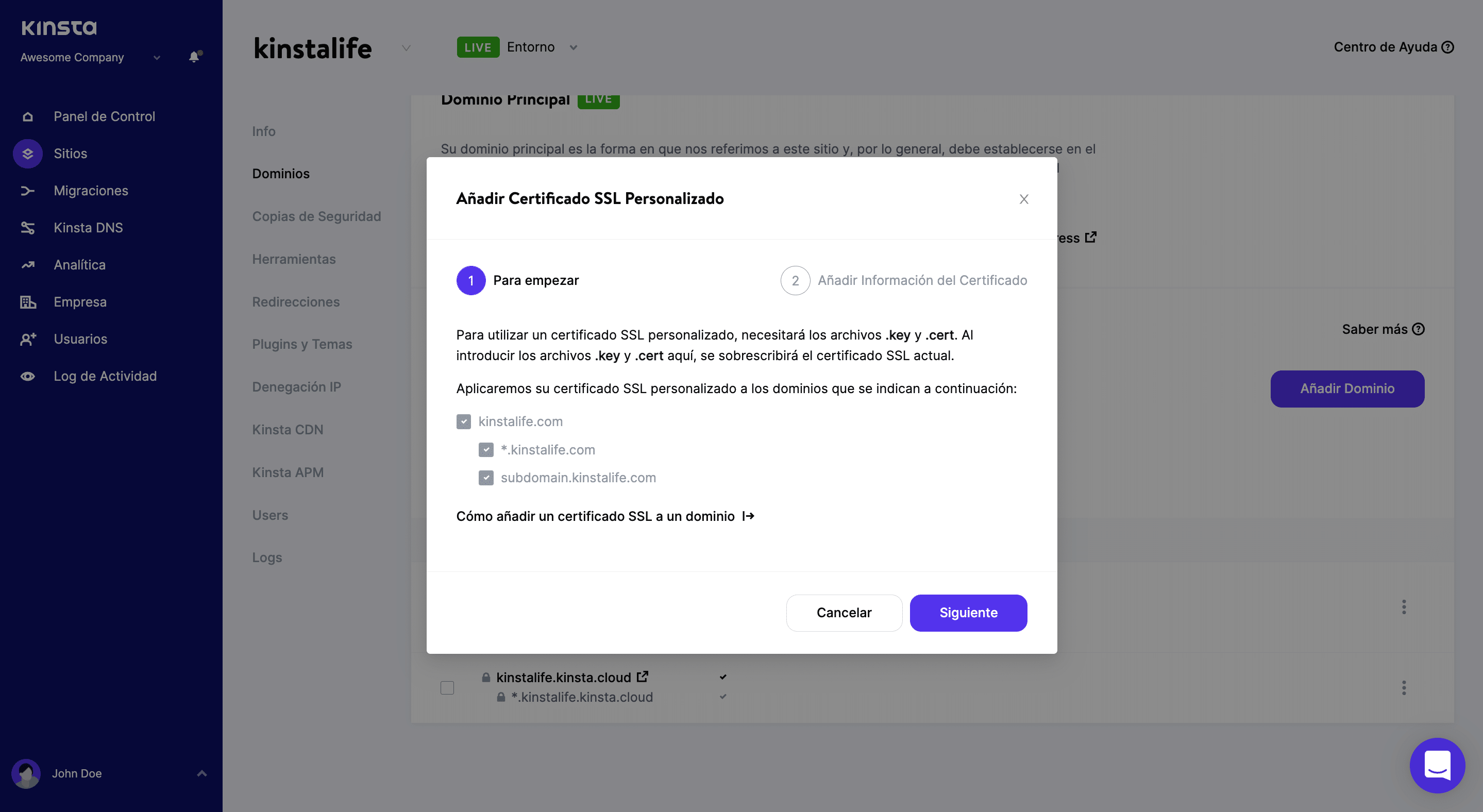Click the Kinsta DNS sidebar icon
The image size is (1483, 812).
(27, 228)
